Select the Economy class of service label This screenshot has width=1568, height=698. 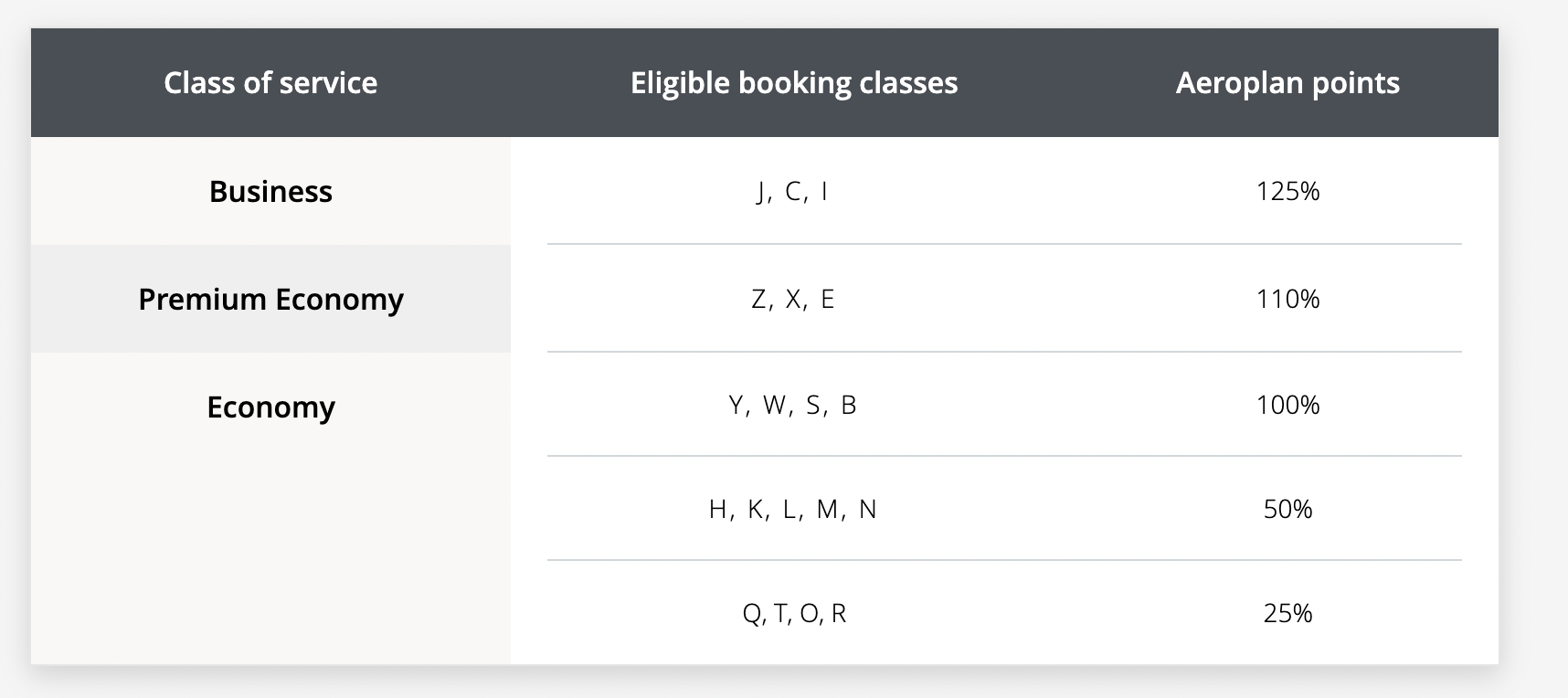(270, 407)
